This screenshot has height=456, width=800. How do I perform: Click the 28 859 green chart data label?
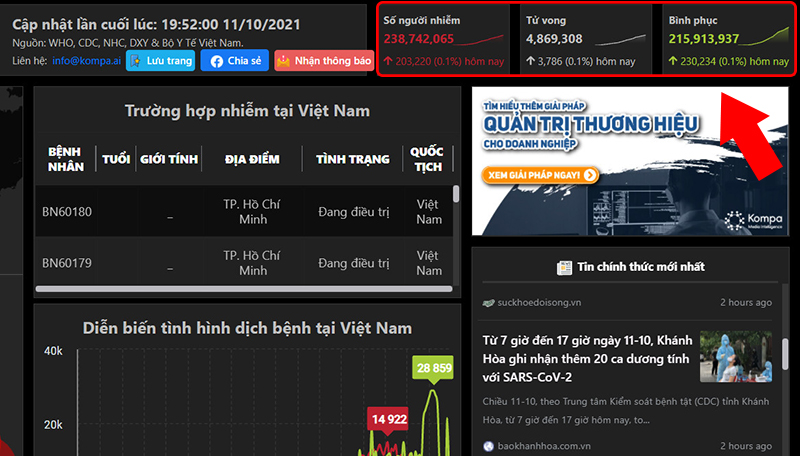(x=434, y=369)
